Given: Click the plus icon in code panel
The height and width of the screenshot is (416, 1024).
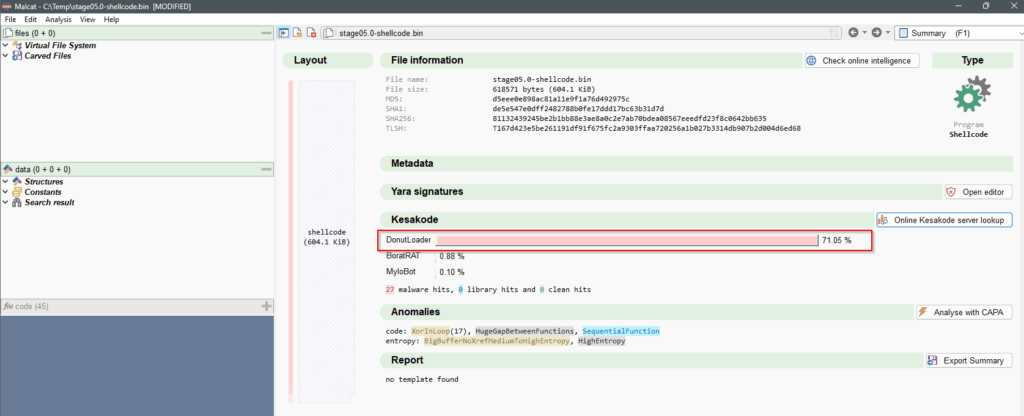Looking at the screenshot, I should [266, 305].
